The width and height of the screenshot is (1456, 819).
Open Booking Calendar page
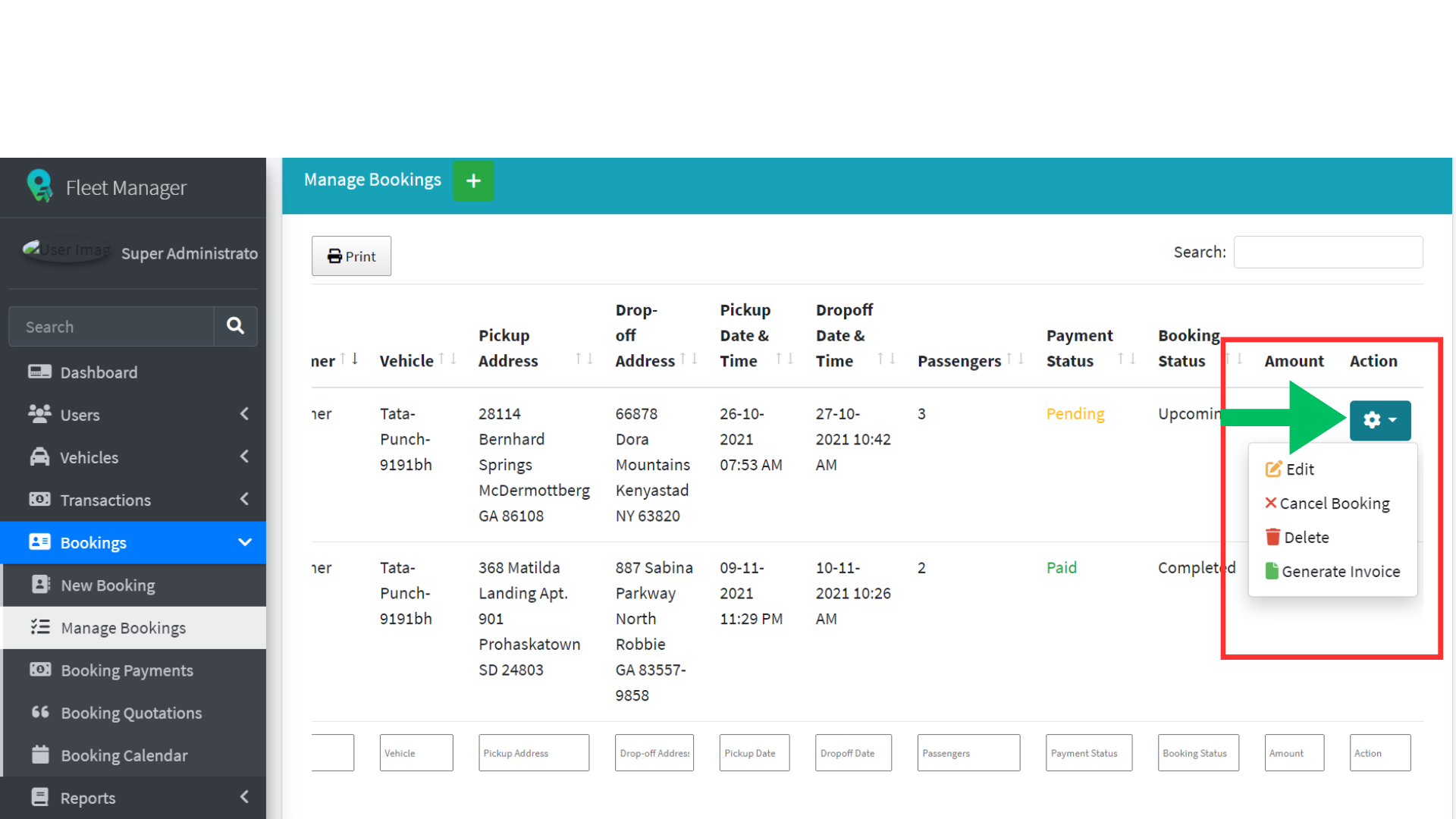134,755
